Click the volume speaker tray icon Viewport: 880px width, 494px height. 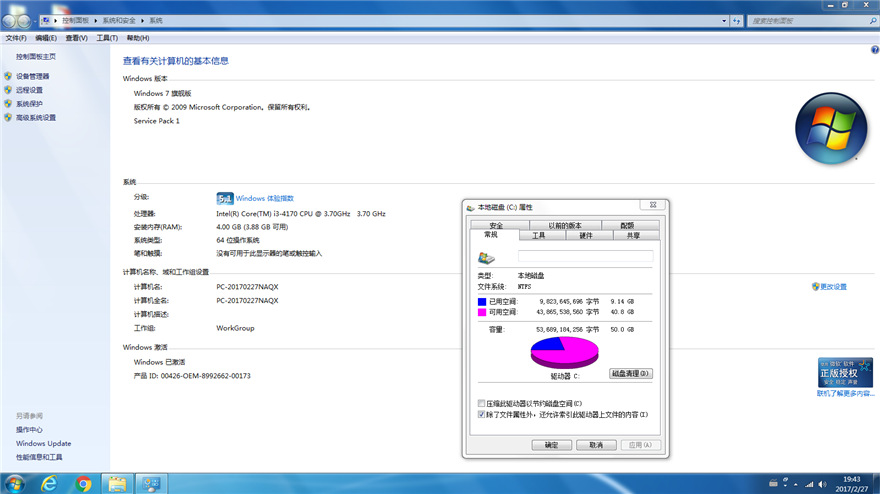(x=822, y=484)
